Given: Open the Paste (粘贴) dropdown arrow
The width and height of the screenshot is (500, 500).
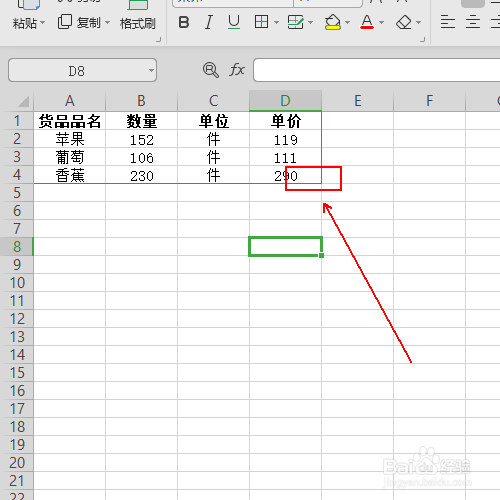Looking at the screenshot, I should click(x=42, y=23).
